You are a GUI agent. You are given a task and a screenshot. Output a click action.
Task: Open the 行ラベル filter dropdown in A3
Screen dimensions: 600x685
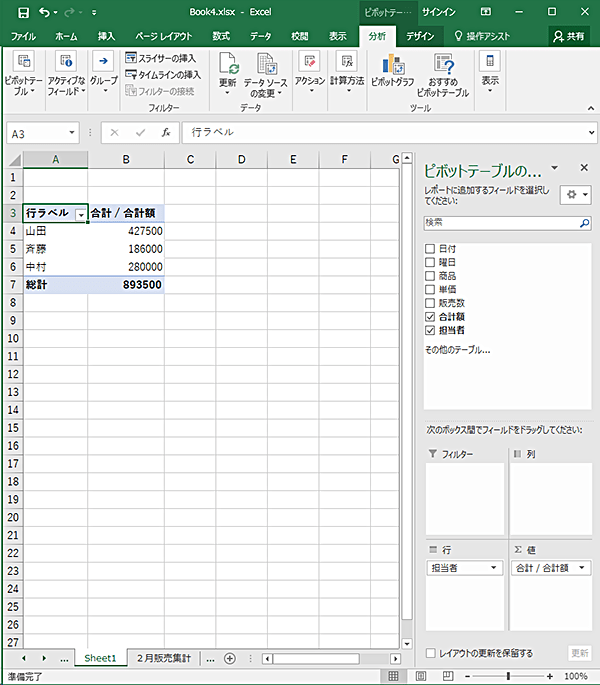(81, 214)
